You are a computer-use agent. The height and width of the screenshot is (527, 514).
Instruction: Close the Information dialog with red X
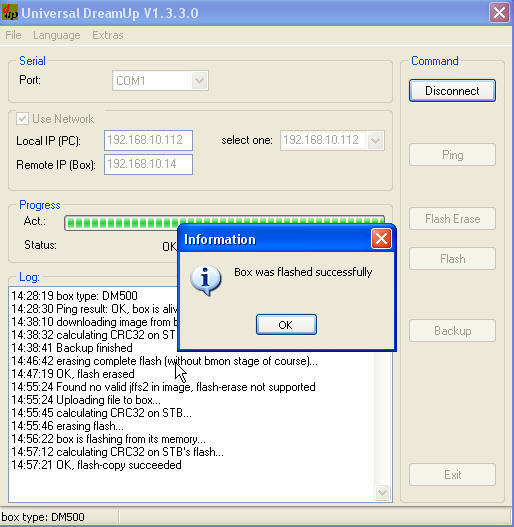(381, 239)
